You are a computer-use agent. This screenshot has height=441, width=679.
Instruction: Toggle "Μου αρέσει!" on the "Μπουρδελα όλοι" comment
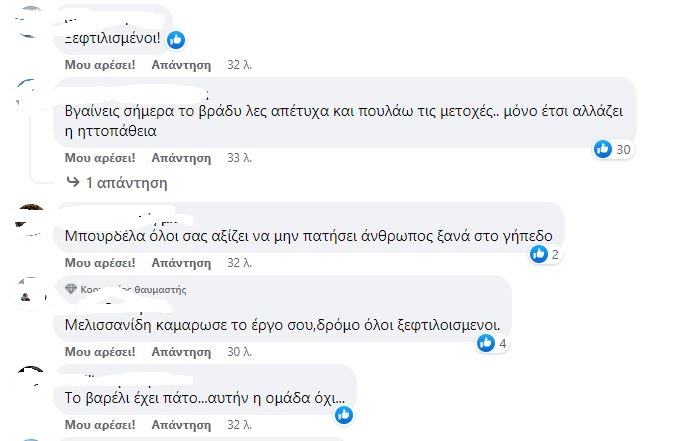100,263
